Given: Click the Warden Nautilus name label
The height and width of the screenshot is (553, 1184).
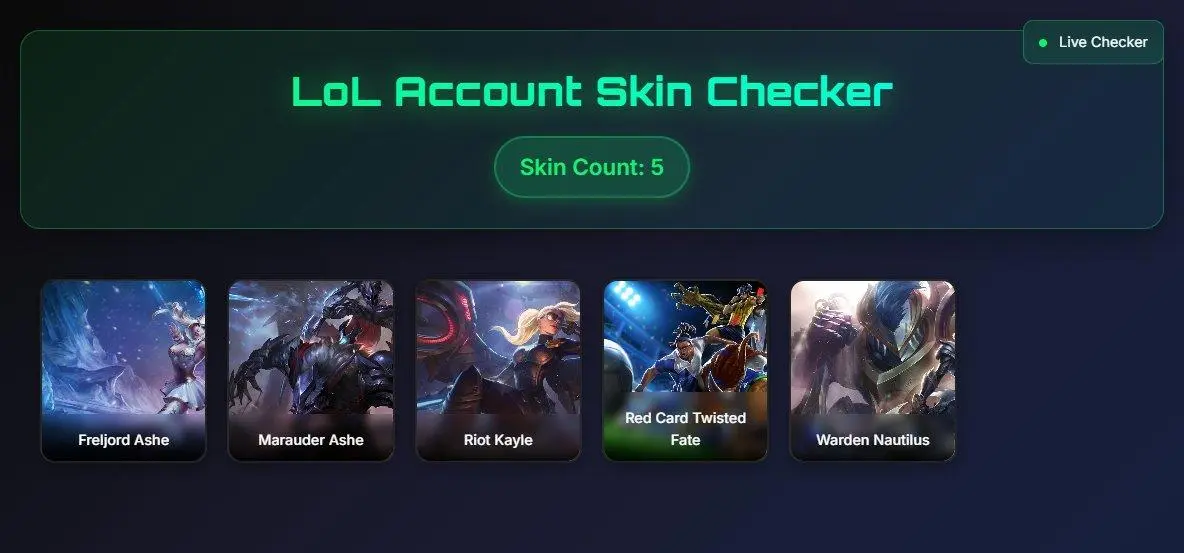Looking at the screenshot, I should [872, 440].
